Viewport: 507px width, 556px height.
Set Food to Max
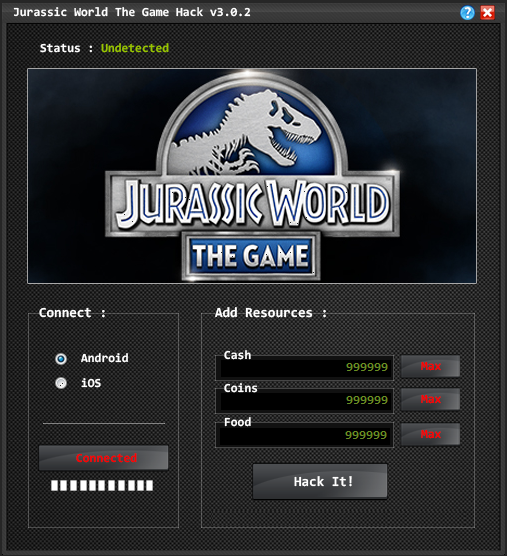pos(430,434)
